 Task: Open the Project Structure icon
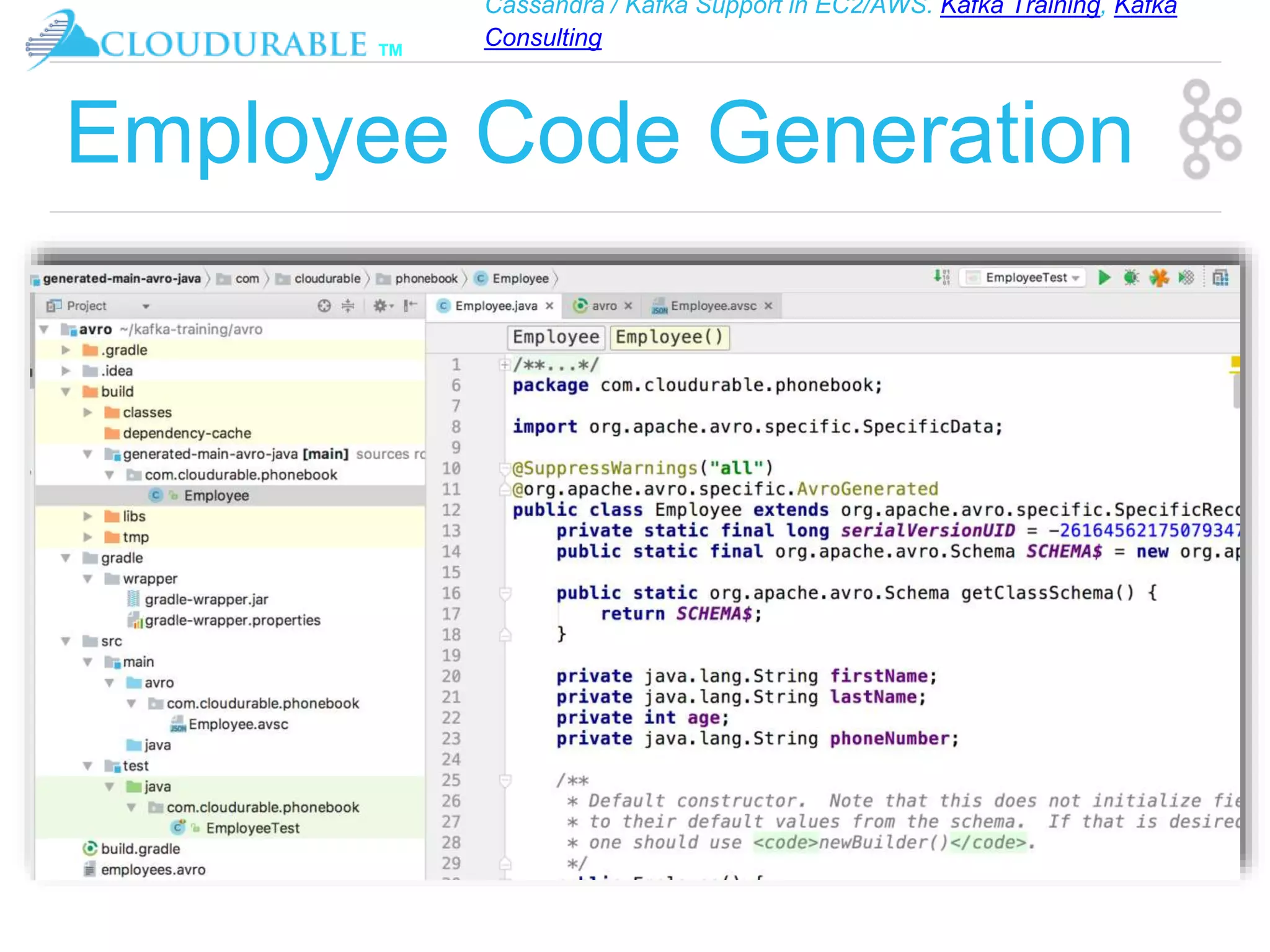[x=1220, y=278]
